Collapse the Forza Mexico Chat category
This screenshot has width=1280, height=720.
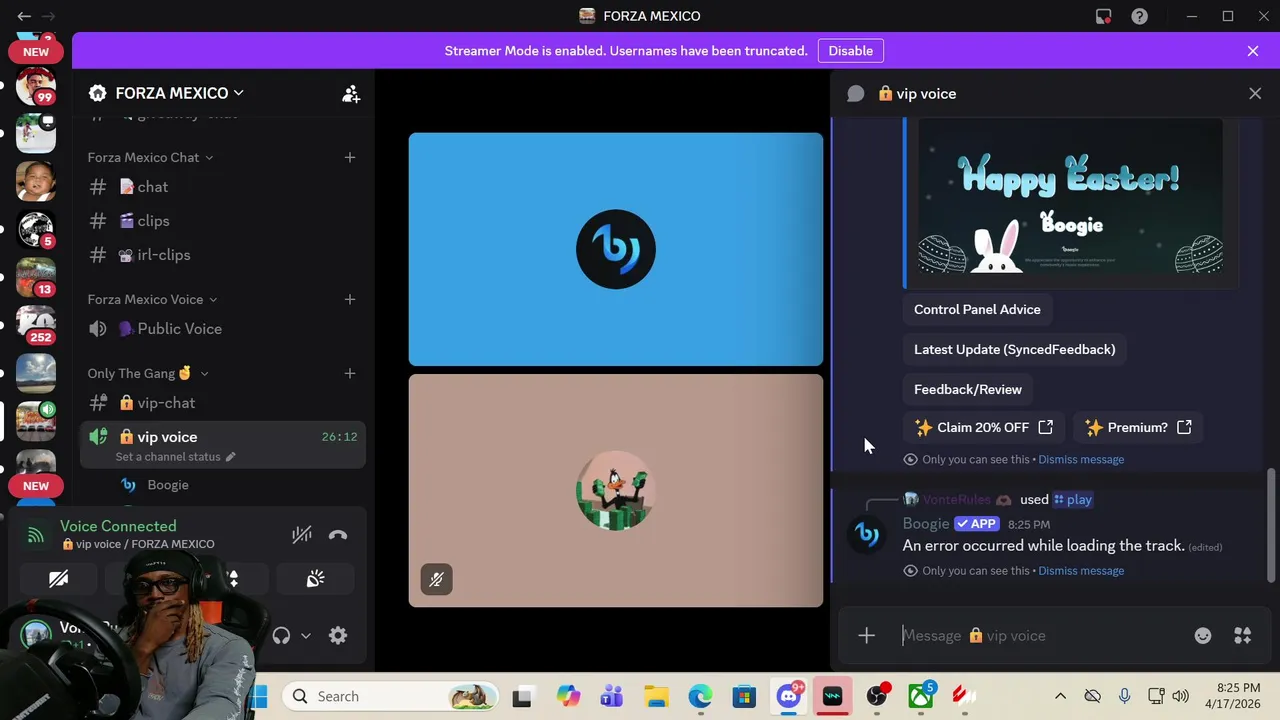point(150,157)
